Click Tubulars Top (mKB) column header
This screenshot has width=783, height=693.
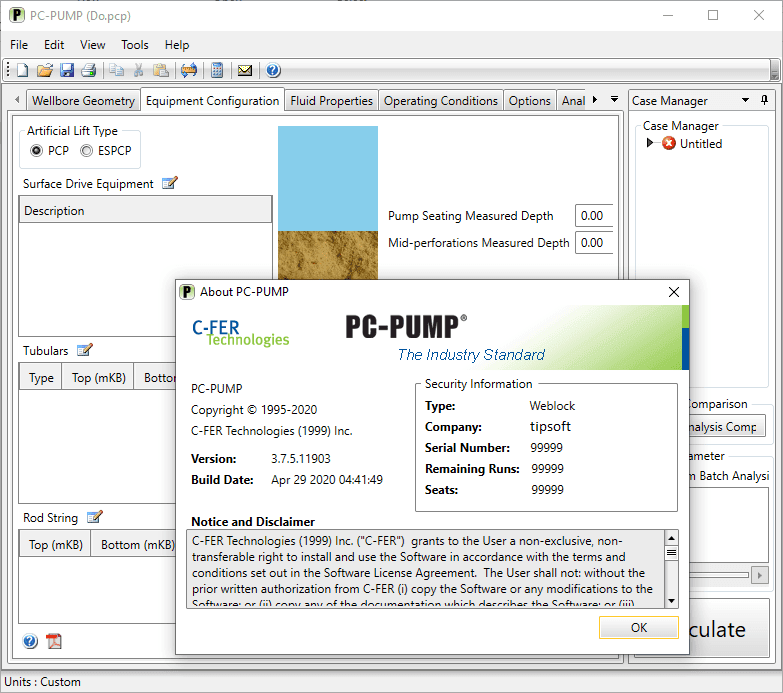click(x=98, y=377)
